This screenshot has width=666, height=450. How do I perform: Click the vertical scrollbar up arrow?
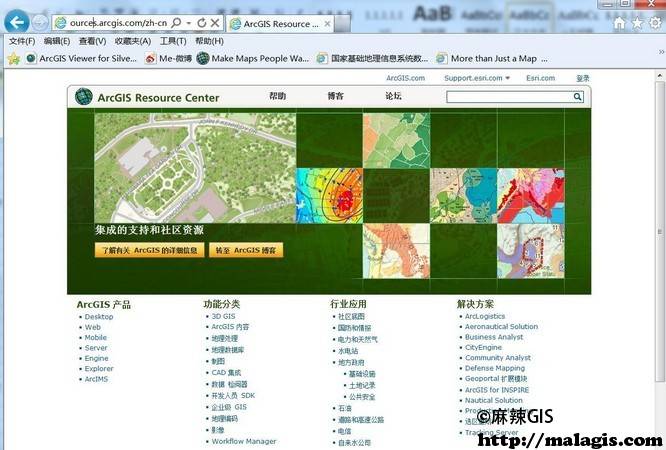660,76
